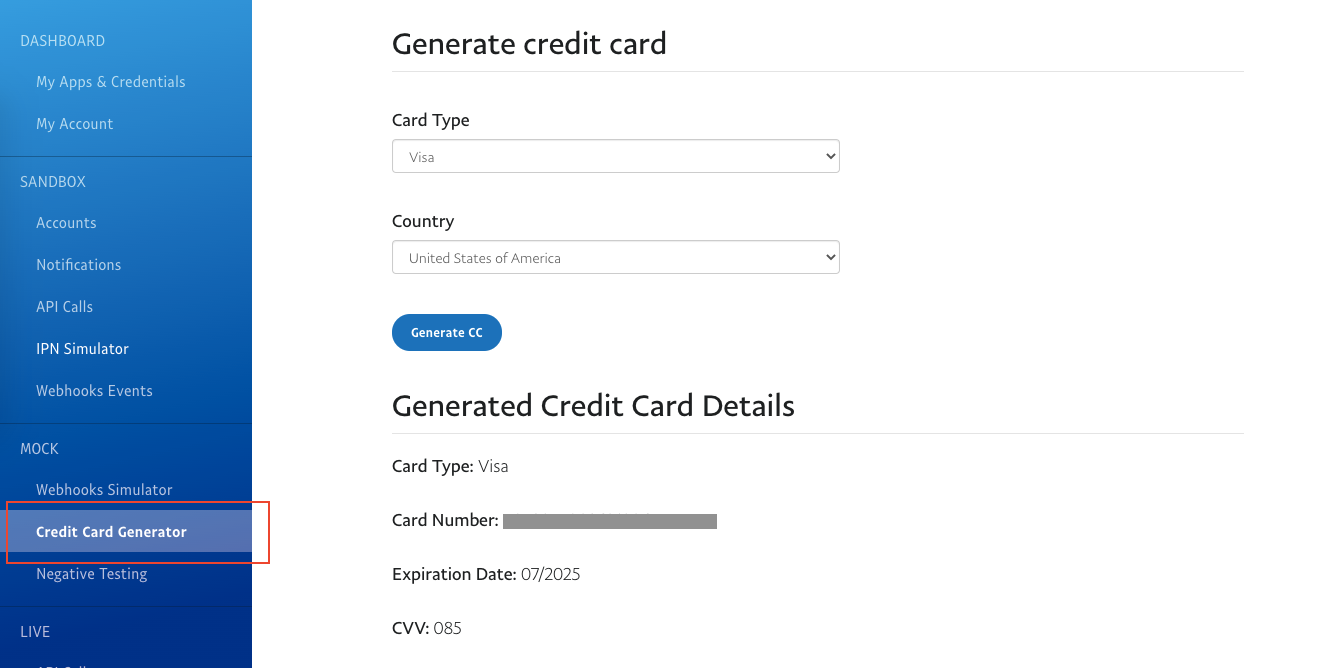Go to My Account in the sidebar
Image resolution: width=1342 pixels, height=668 pixels.
click(75, 124)
